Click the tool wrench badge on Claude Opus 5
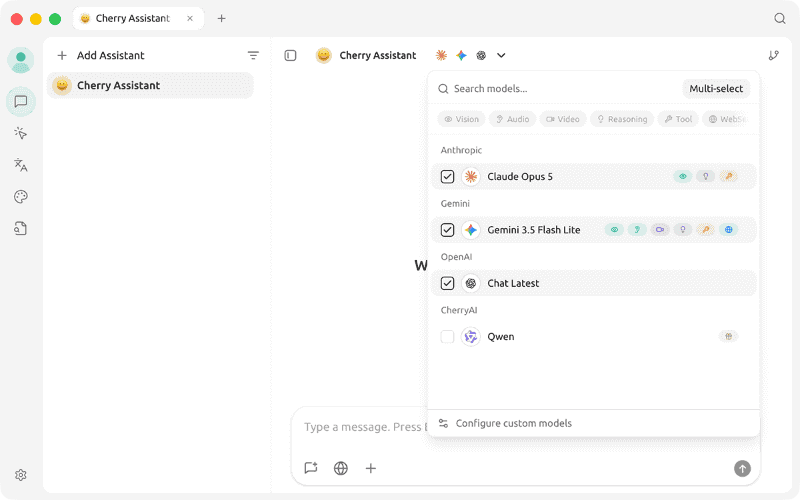The height and width of the screenshot is (500, 800). [x=729, y=177]
